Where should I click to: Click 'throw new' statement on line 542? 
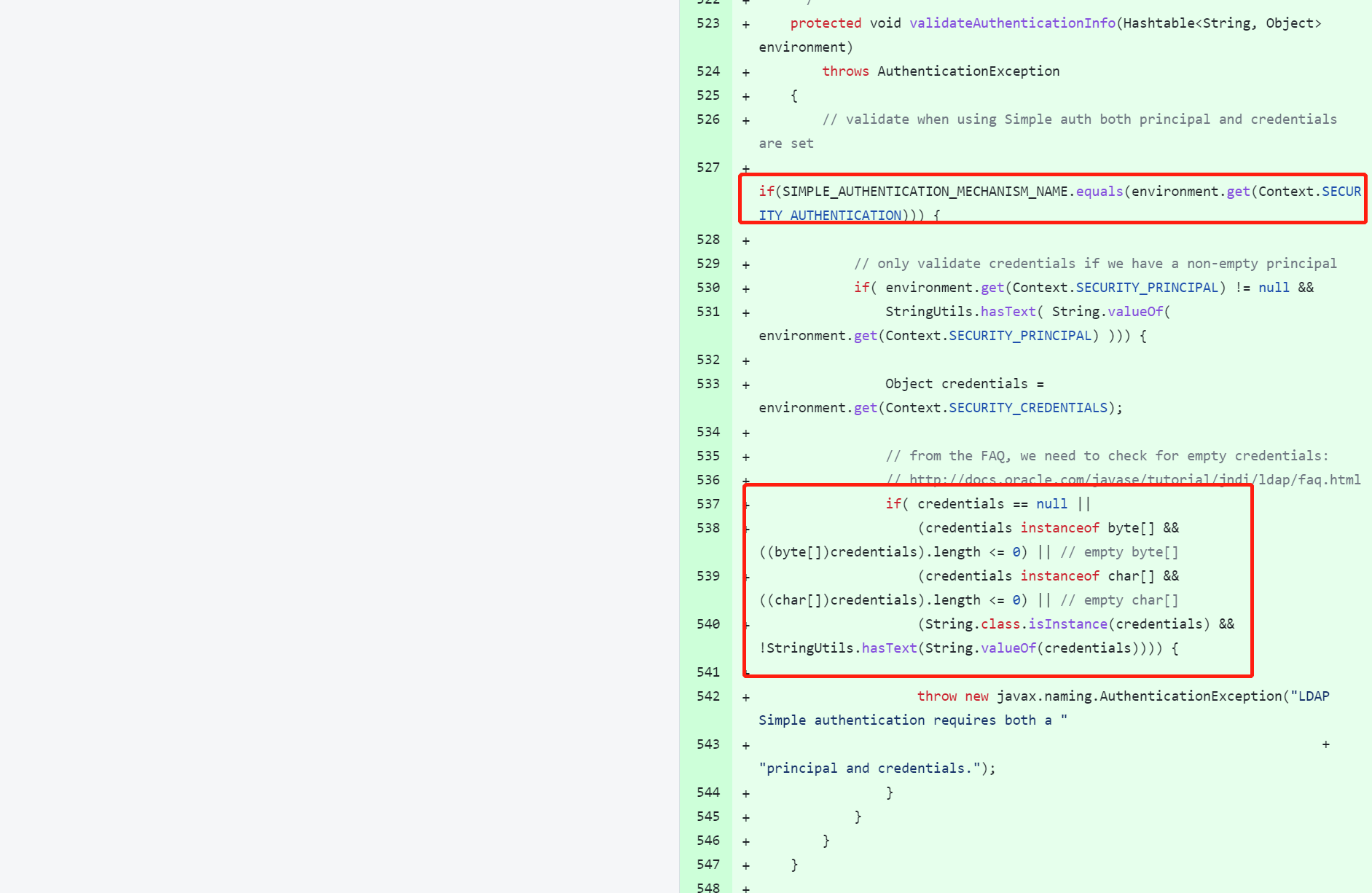(952, 696)
